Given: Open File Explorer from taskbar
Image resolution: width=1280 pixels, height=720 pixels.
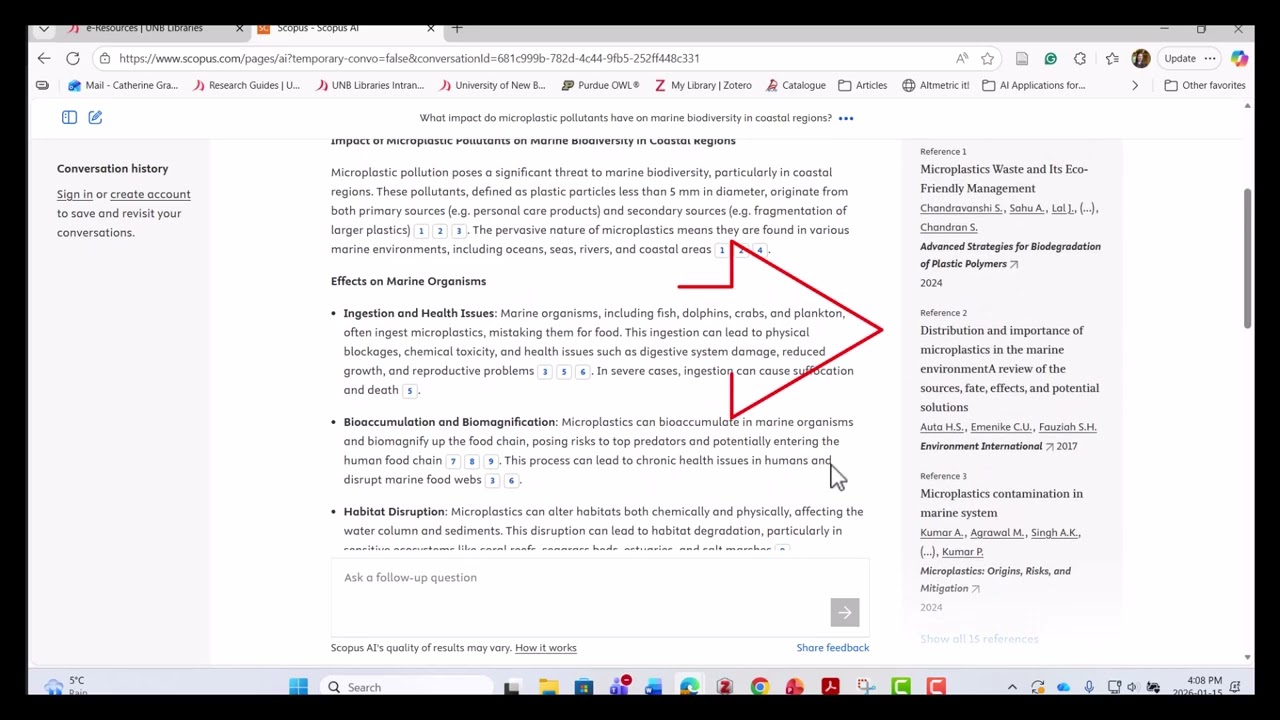Looking at the screenshot, I should pos(548,687).
